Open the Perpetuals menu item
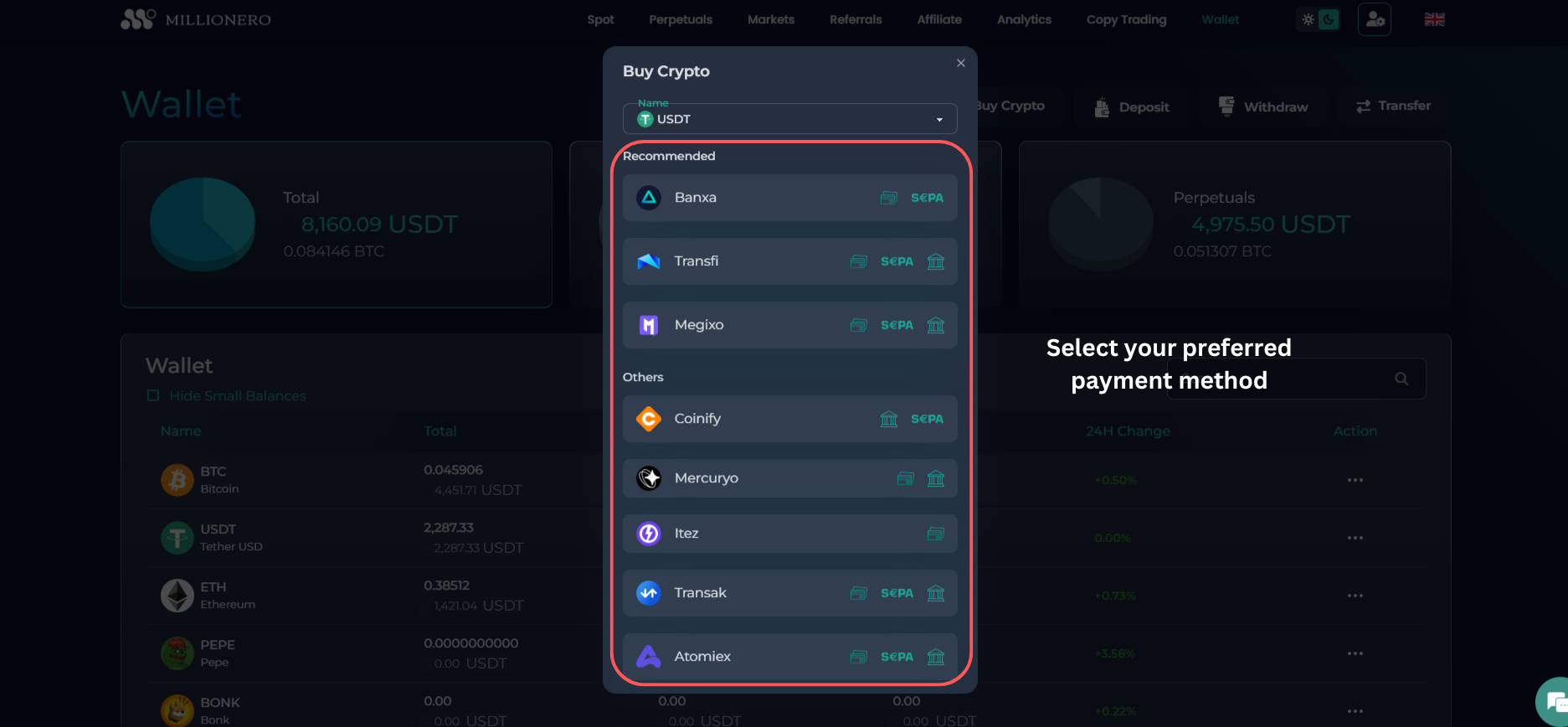Image resolution: width=1568 pixels, height=727 pixels. click(681, 20)
